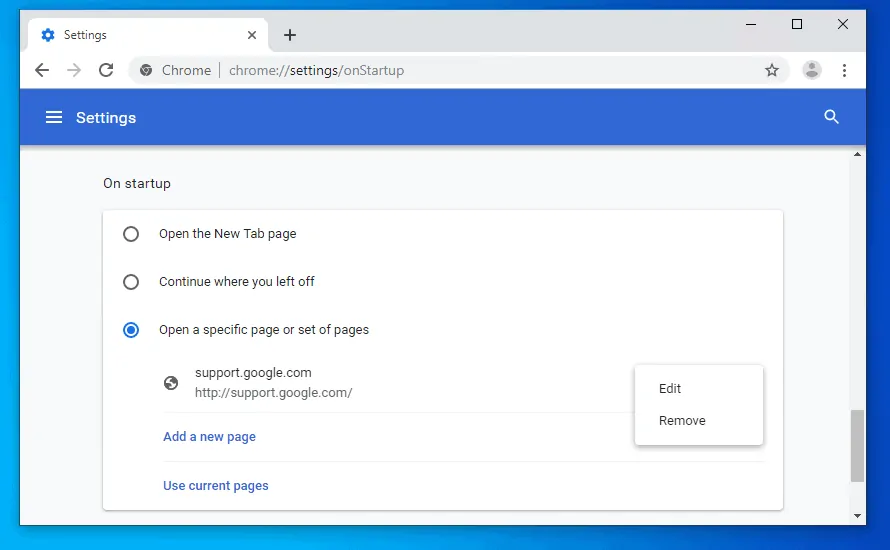Click the address bar URL field

480,70
